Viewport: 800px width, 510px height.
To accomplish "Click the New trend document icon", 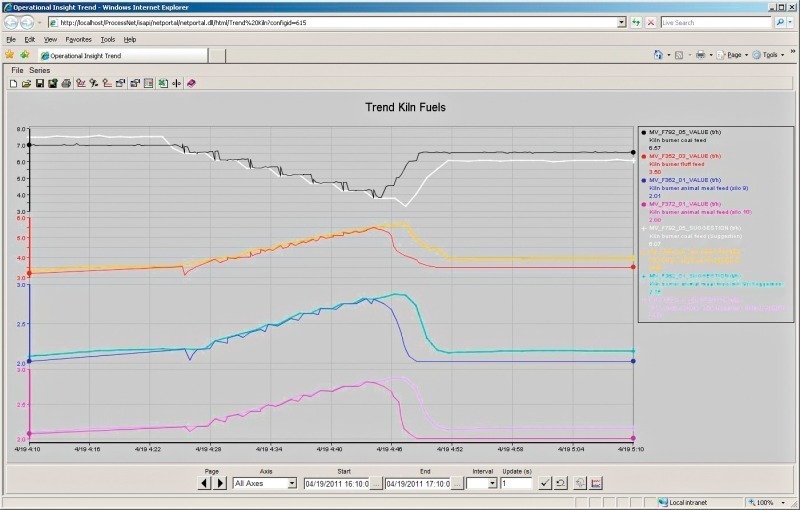I will (14, 83).
